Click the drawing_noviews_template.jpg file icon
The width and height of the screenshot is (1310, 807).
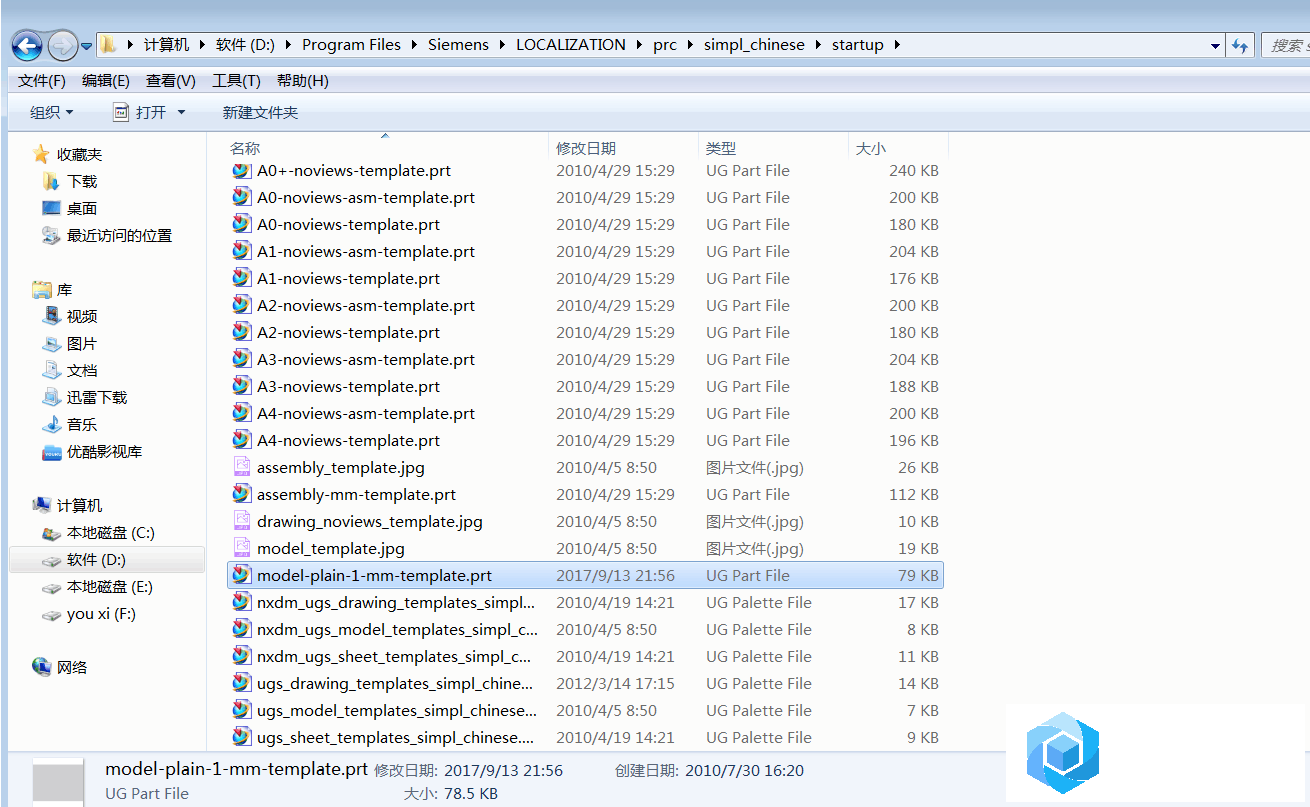[241, 521]
